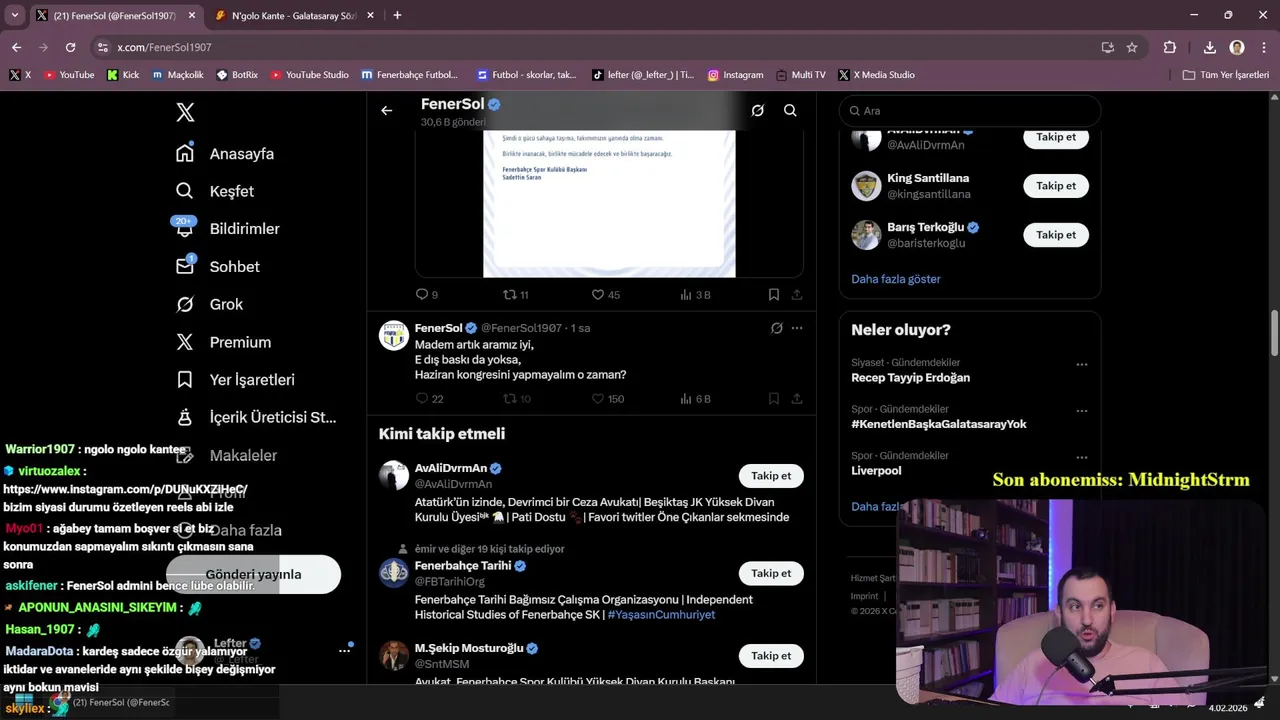Bookmark the letter image post
Image resolution: width=1280 pixels, height=720 pixels.
click(774, 295)
